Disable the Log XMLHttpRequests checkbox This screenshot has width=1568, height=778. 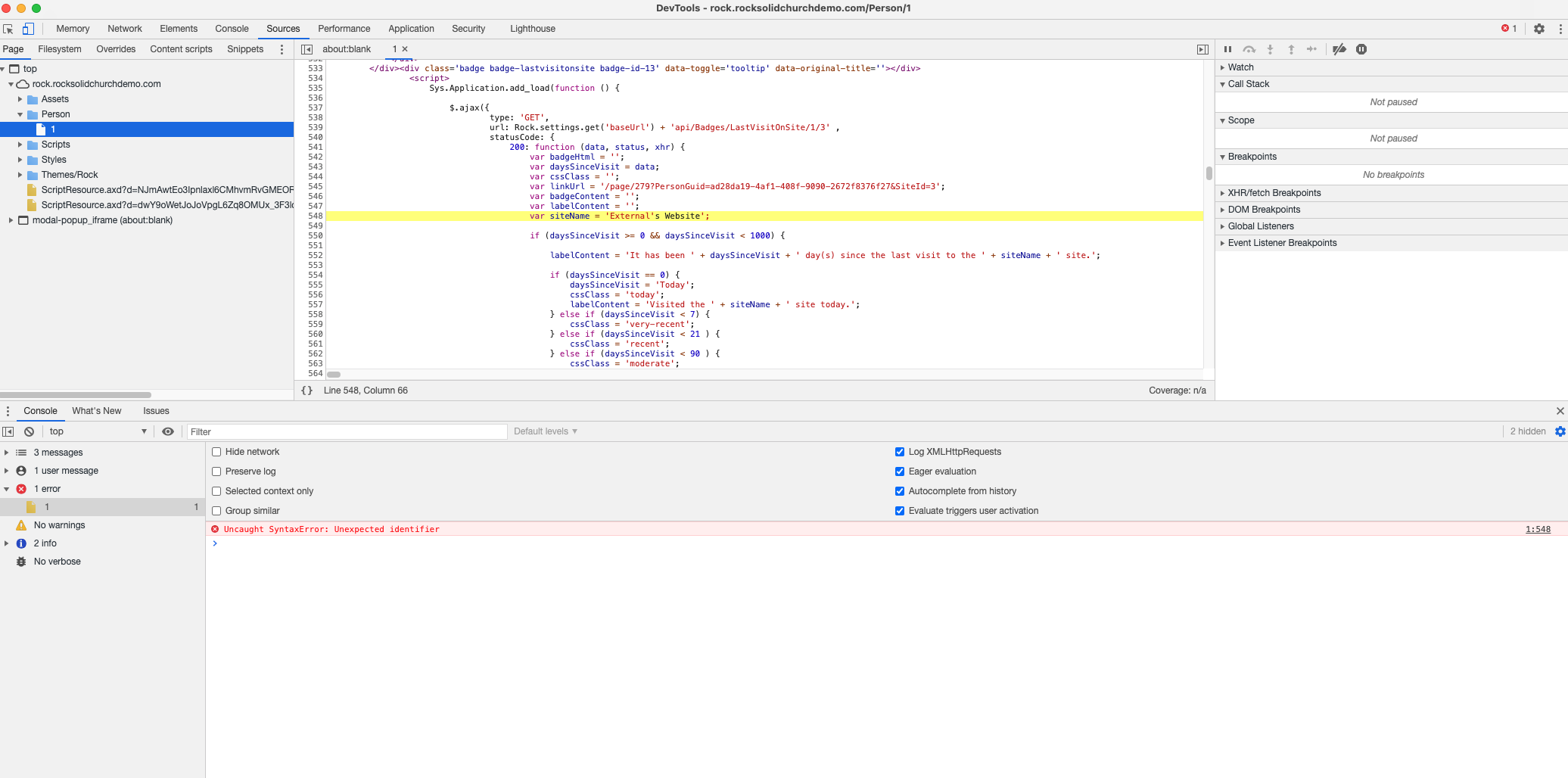click(900, 452)
